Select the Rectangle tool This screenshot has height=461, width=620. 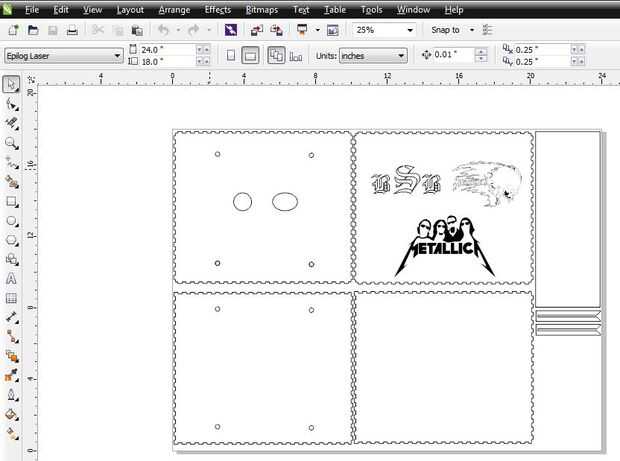pos(11,202)
